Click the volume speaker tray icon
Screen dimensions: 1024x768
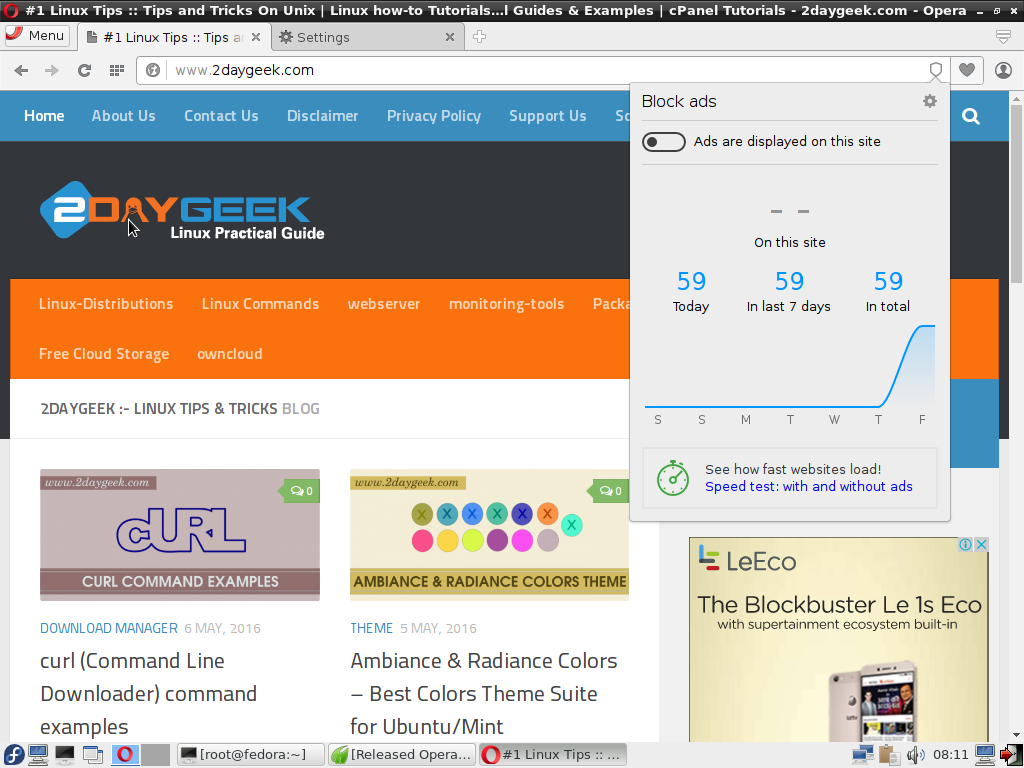coord(916,755)
